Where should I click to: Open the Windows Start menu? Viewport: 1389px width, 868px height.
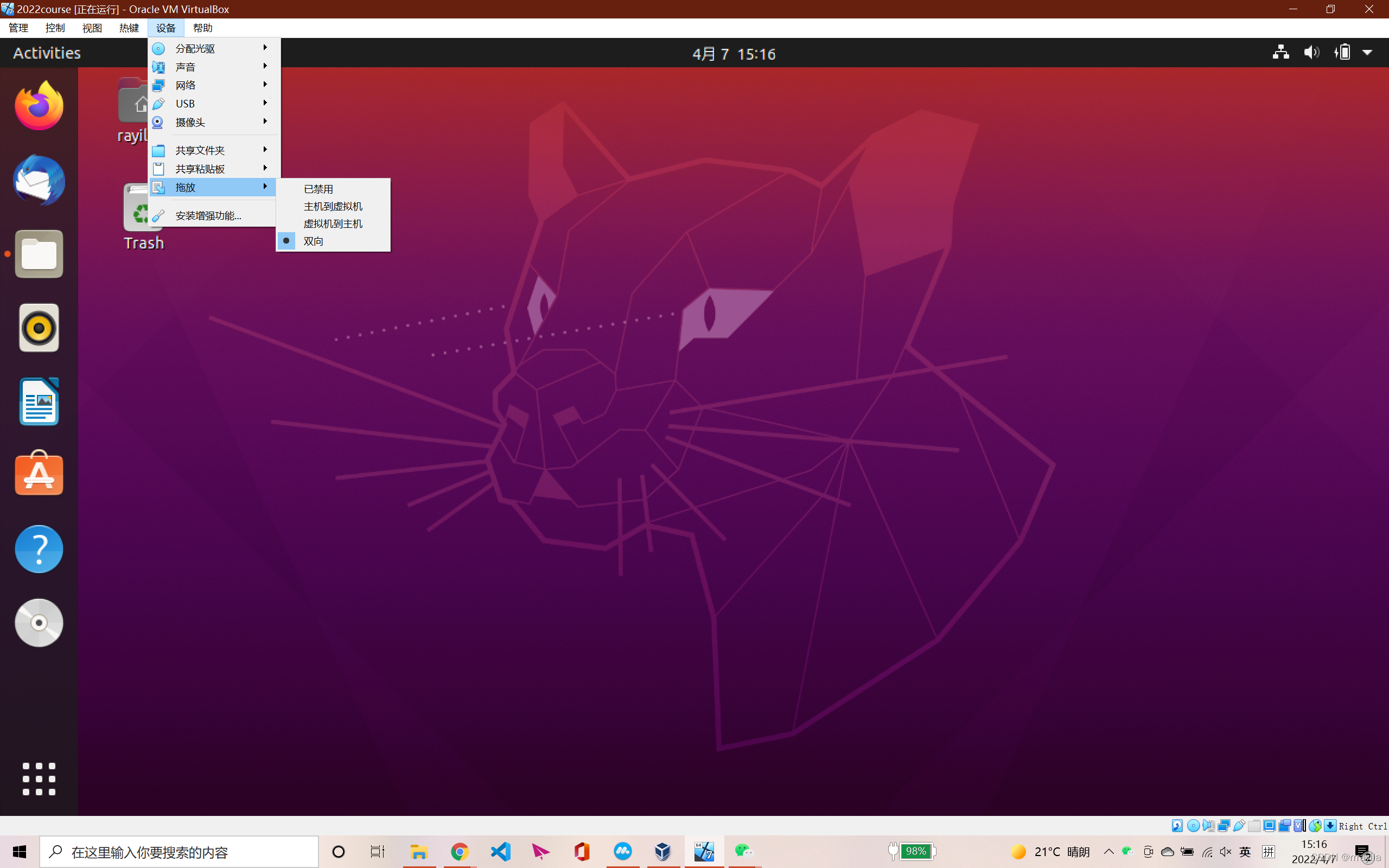pos(20,852)
